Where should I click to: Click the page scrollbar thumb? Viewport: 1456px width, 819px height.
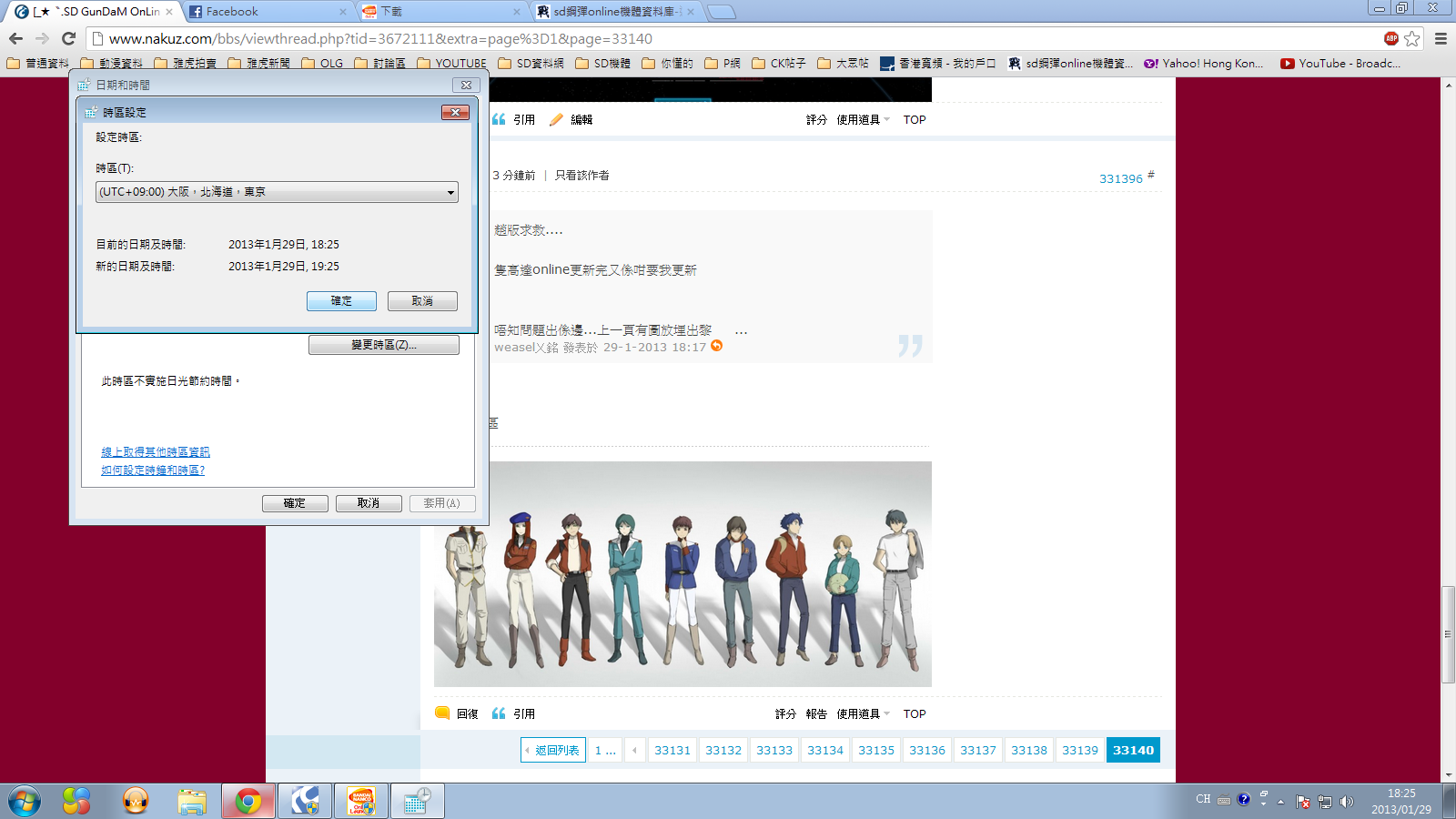point(1448,634)
